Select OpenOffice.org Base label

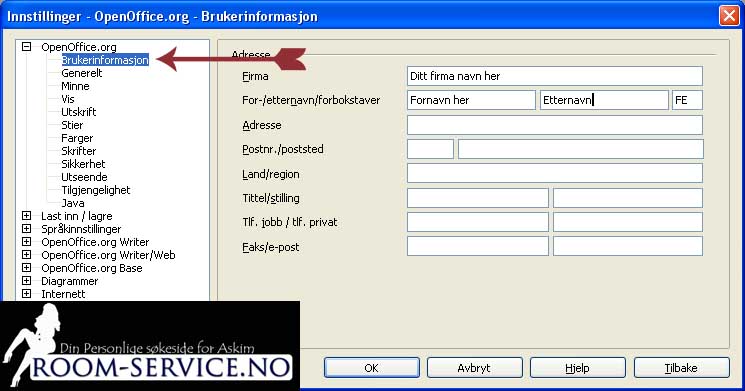[92, 268]
